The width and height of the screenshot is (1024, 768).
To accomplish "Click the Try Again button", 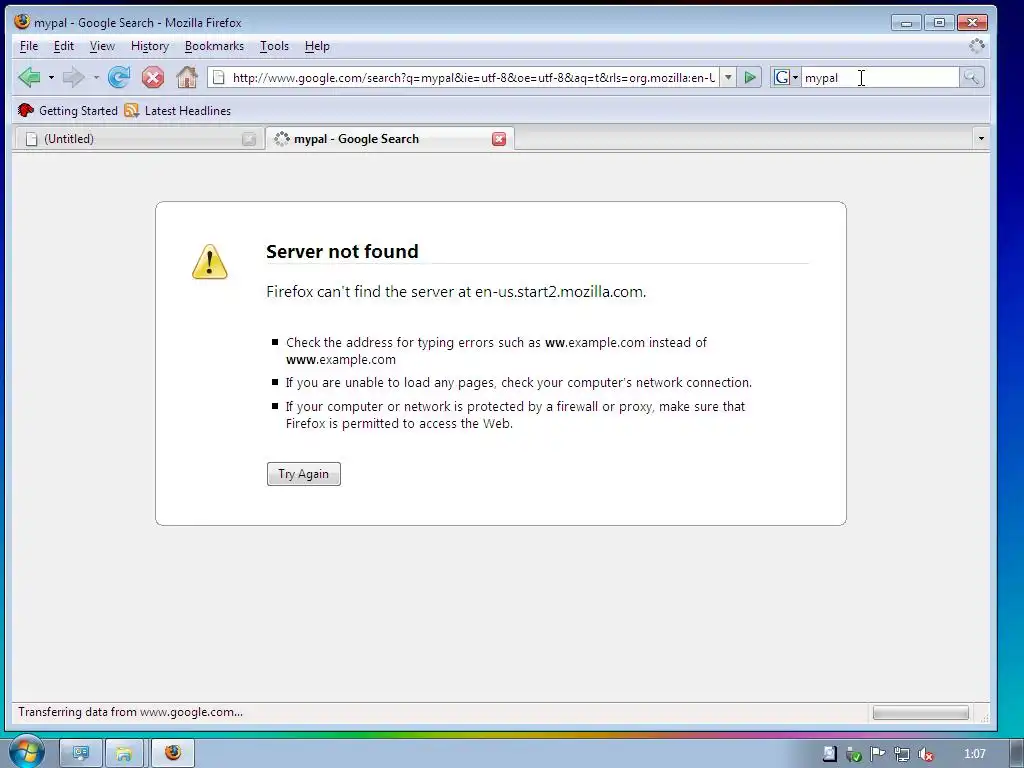I will 304,474.
